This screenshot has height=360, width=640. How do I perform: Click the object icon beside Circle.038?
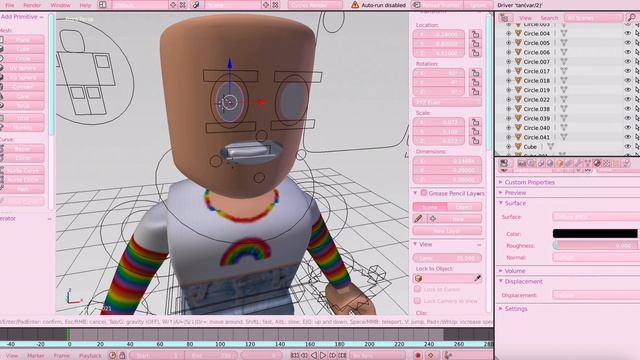click(x=518, y=109)
